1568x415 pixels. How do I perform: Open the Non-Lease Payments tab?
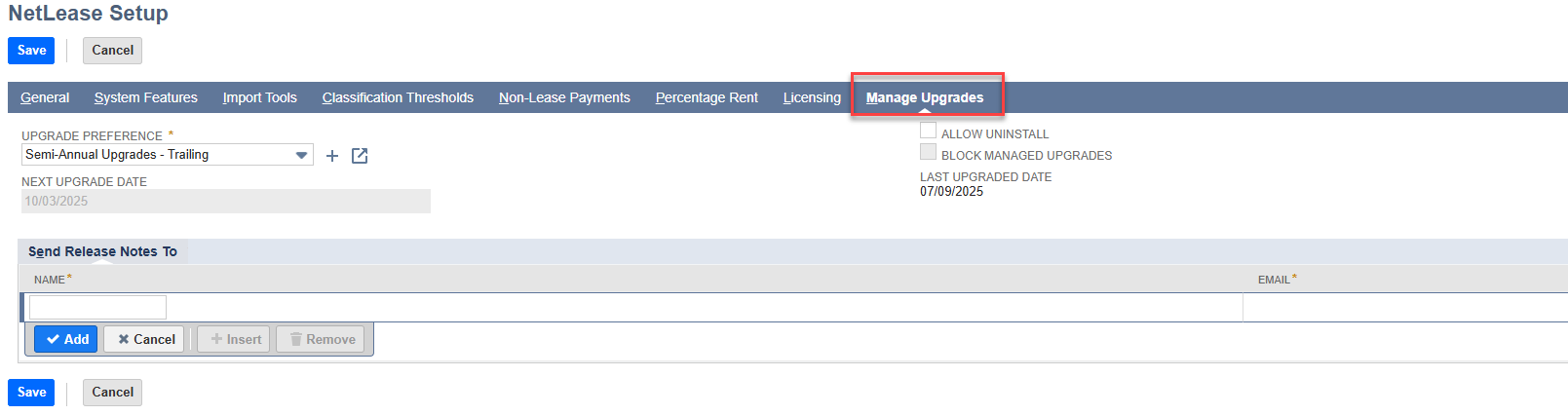(564, 97)
